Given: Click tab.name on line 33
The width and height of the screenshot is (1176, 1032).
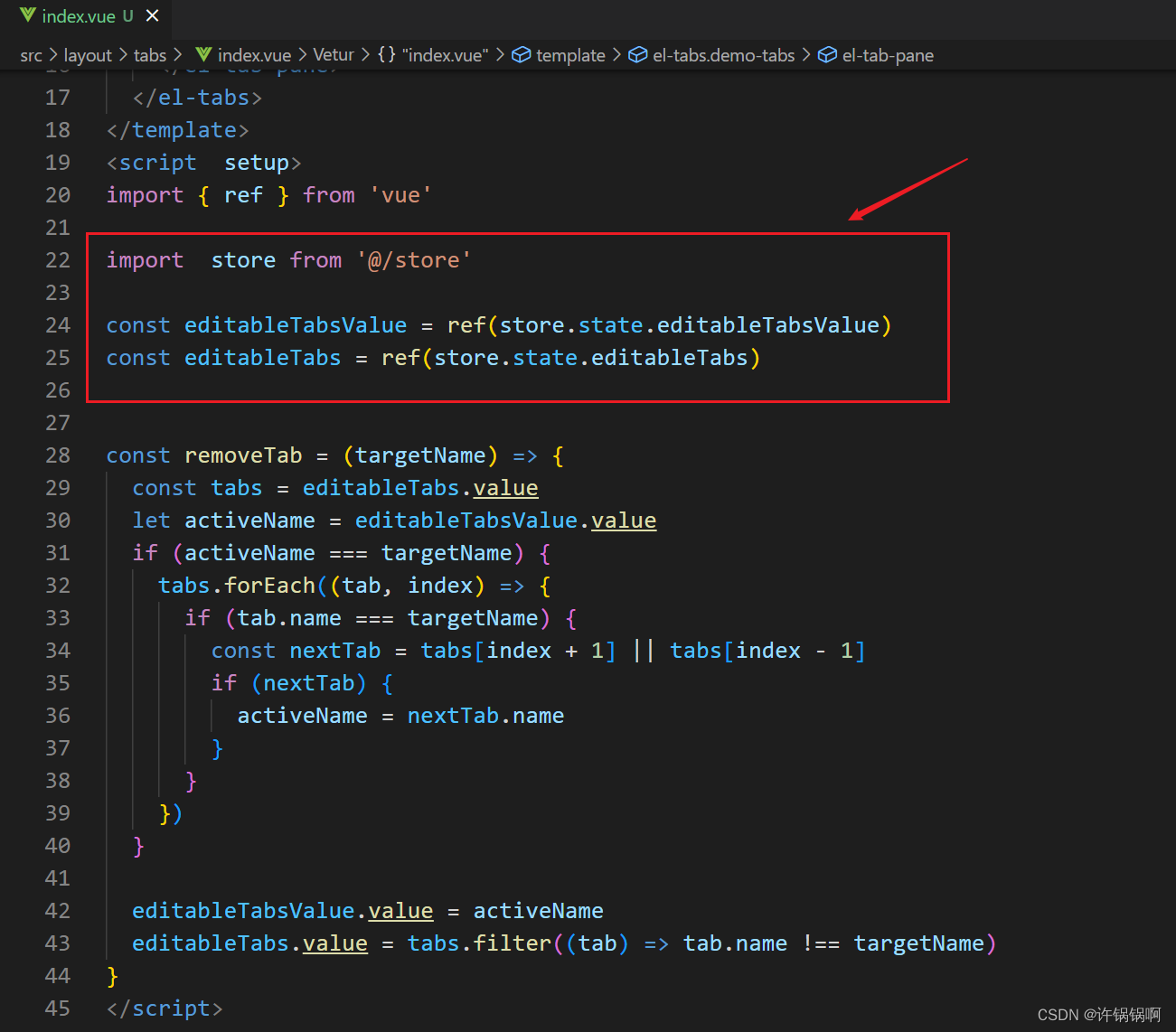Looking at the screenshot, I should click(289, 618).
